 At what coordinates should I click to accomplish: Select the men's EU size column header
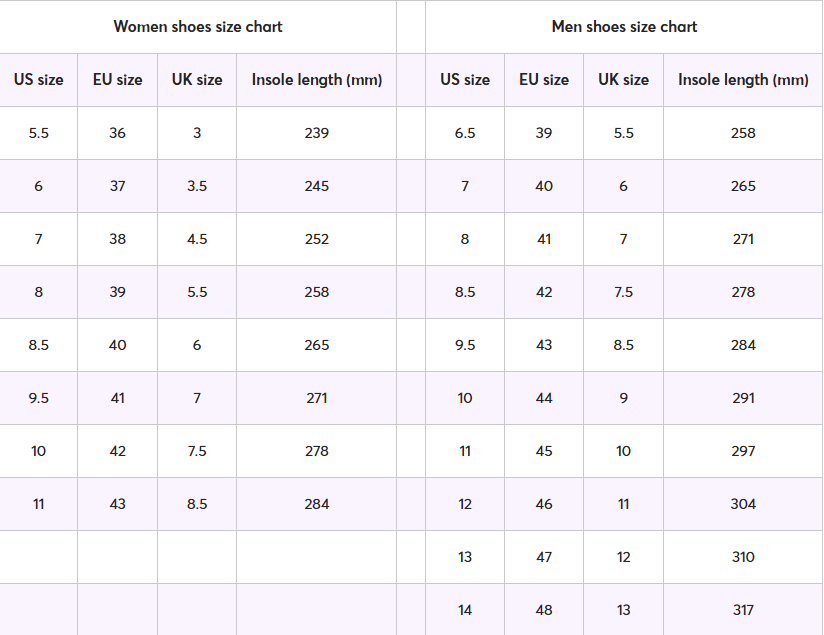(x=544, y=80)
